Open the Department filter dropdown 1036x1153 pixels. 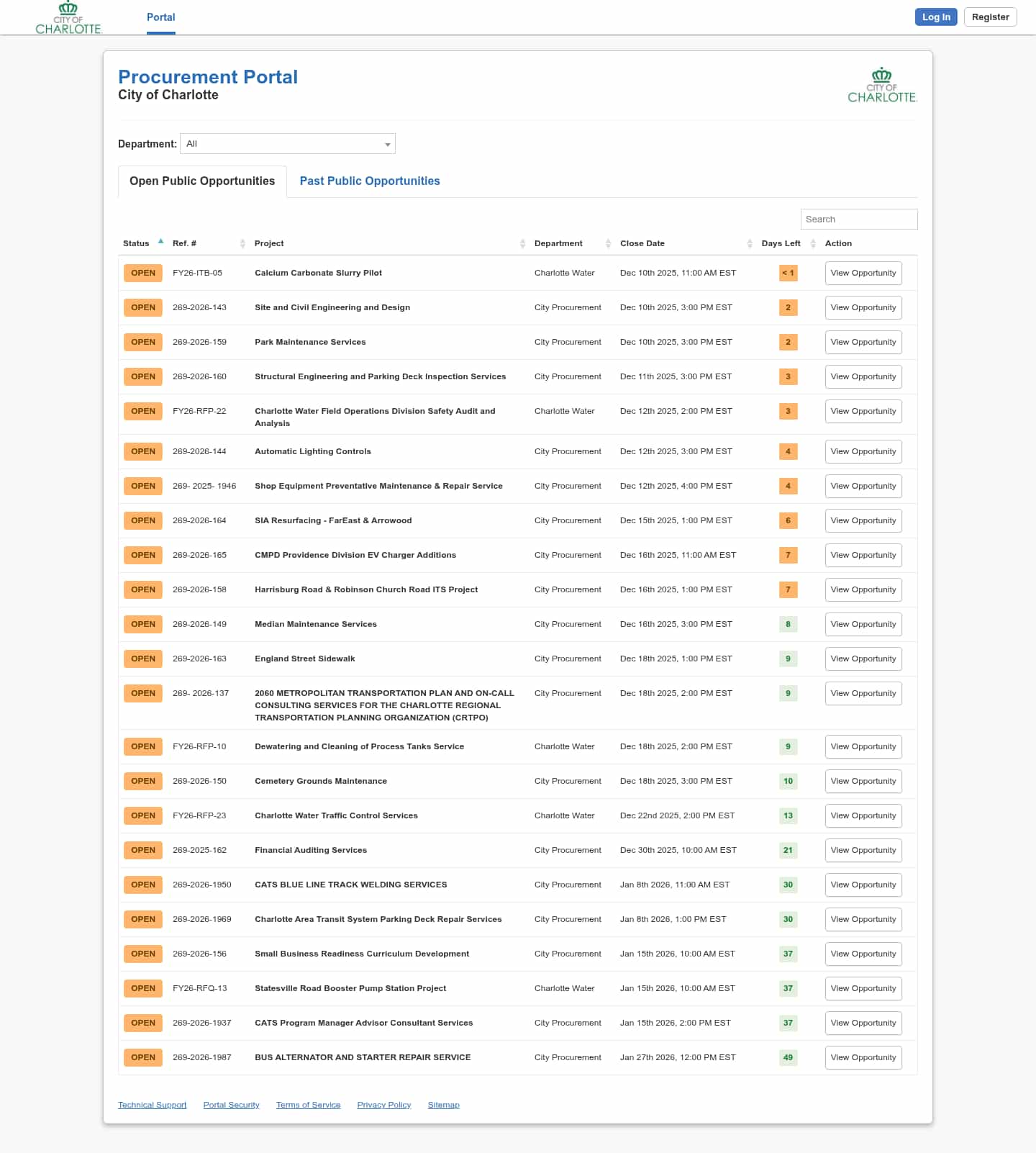click(x=288, y=144)
